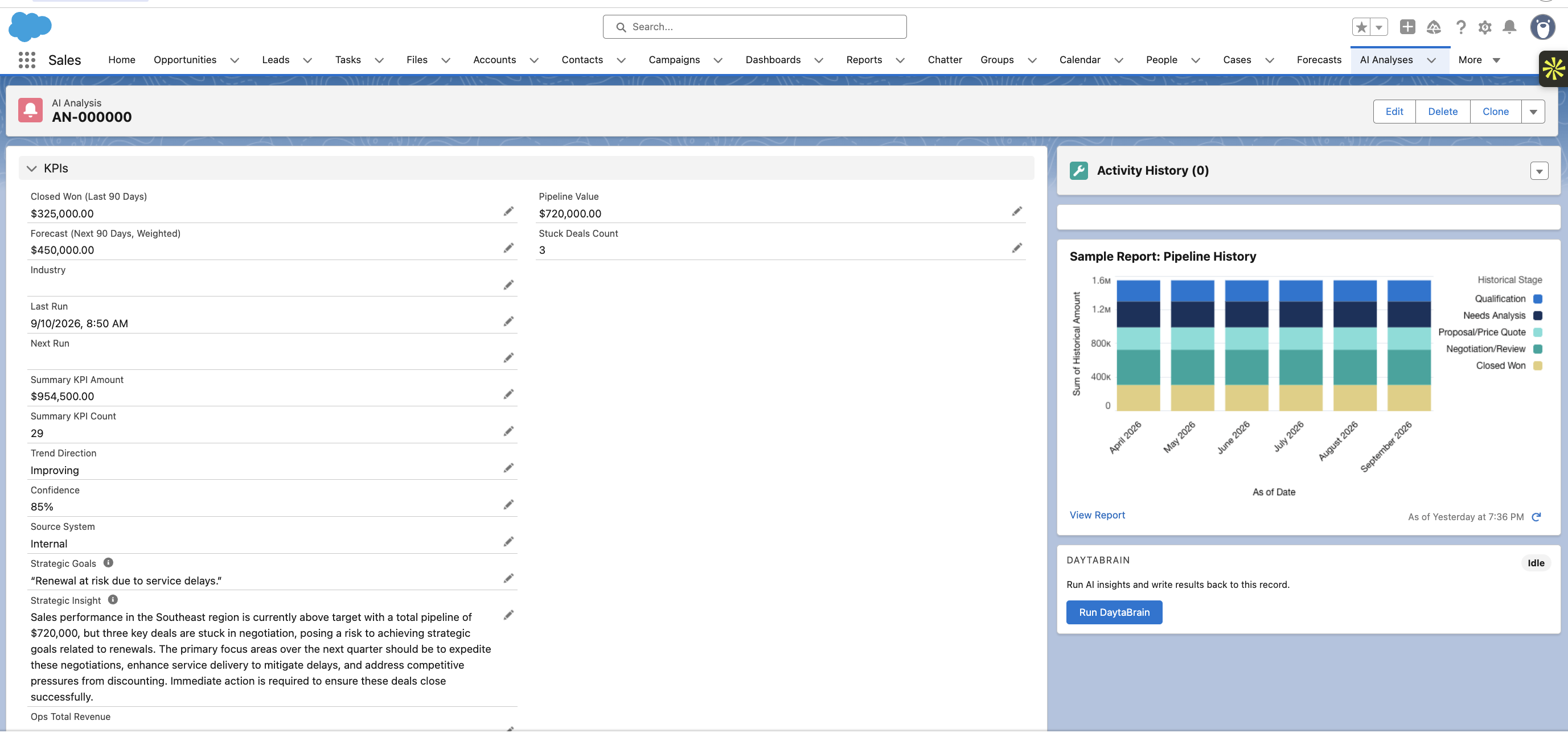Click Qualification legend blue swatch

(1538, 299)
